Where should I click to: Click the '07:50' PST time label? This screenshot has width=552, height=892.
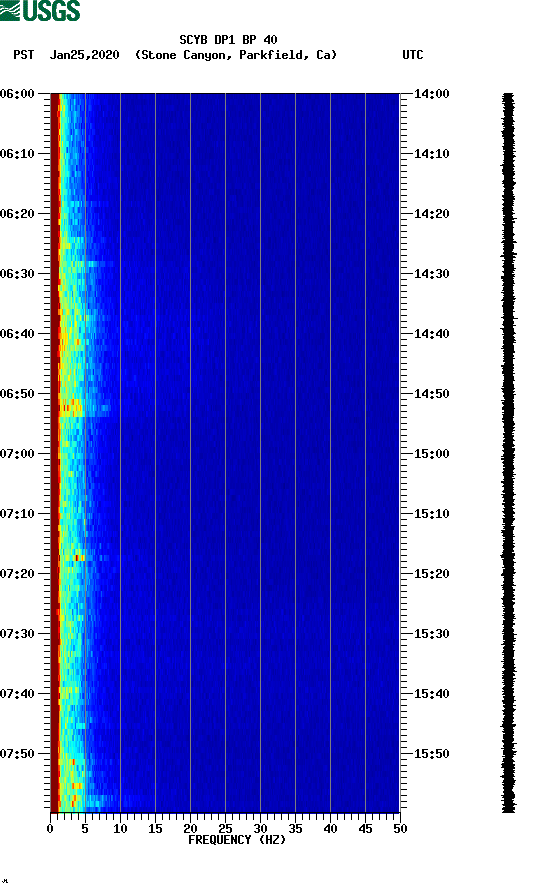(18, 754)
